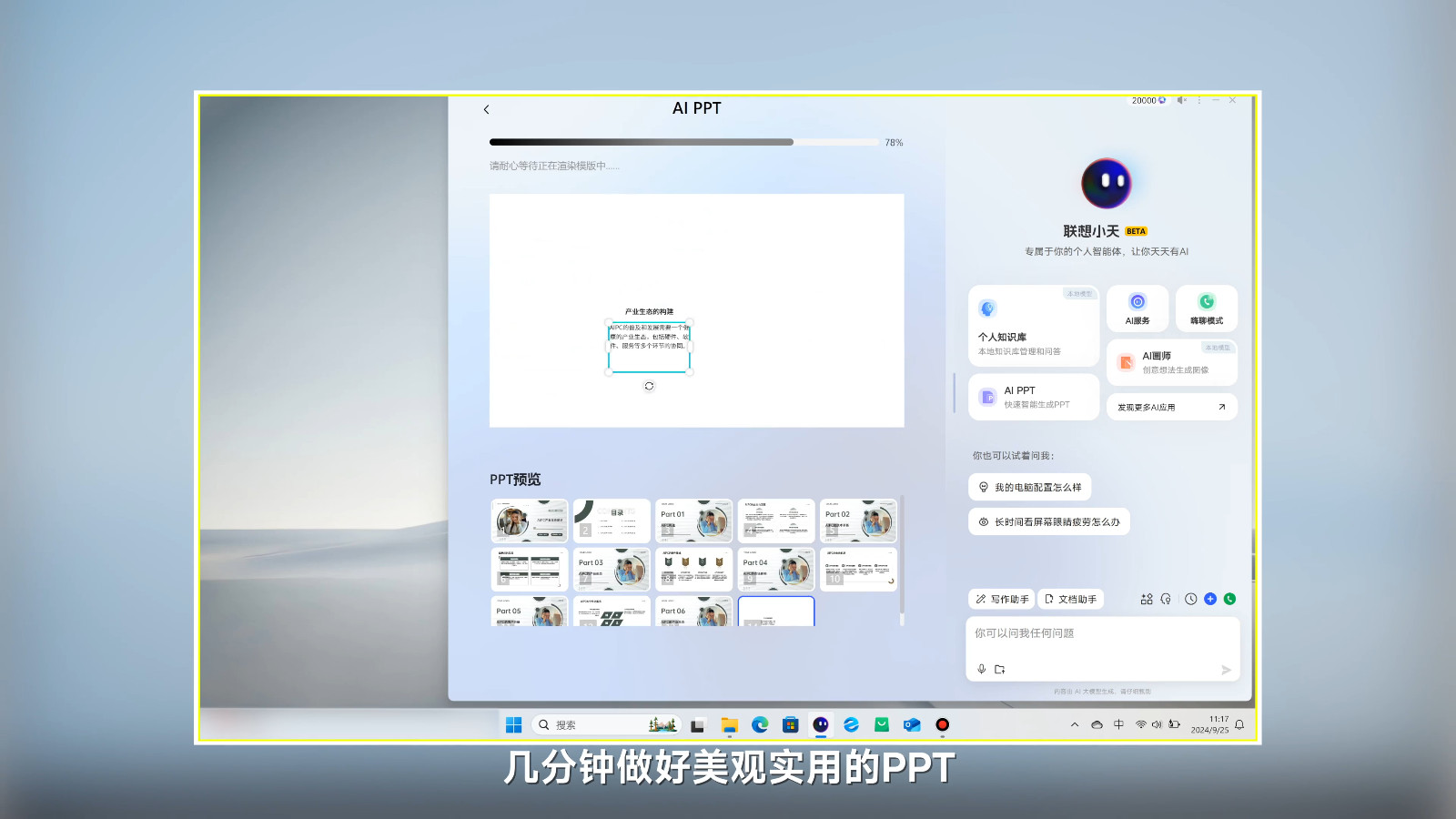Select the Part 04 slide thumbnail
This screenshot has height=819, width=1456.
(x=776, y=569)
